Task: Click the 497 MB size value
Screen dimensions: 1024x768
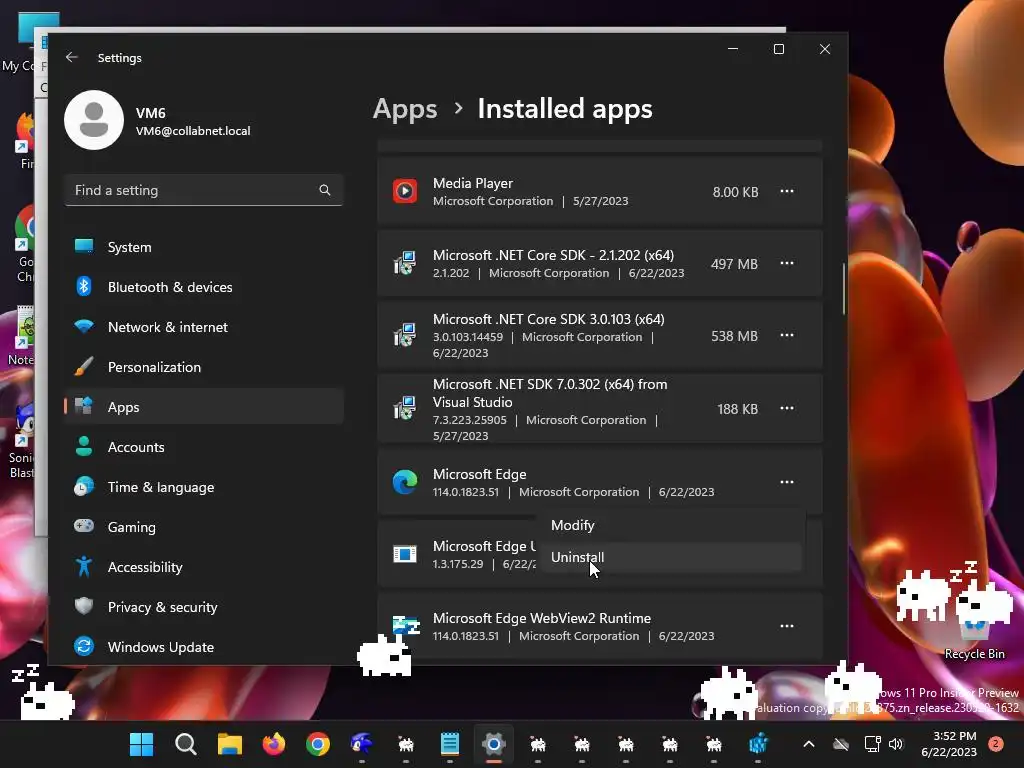Action: [x=734, y=264]
